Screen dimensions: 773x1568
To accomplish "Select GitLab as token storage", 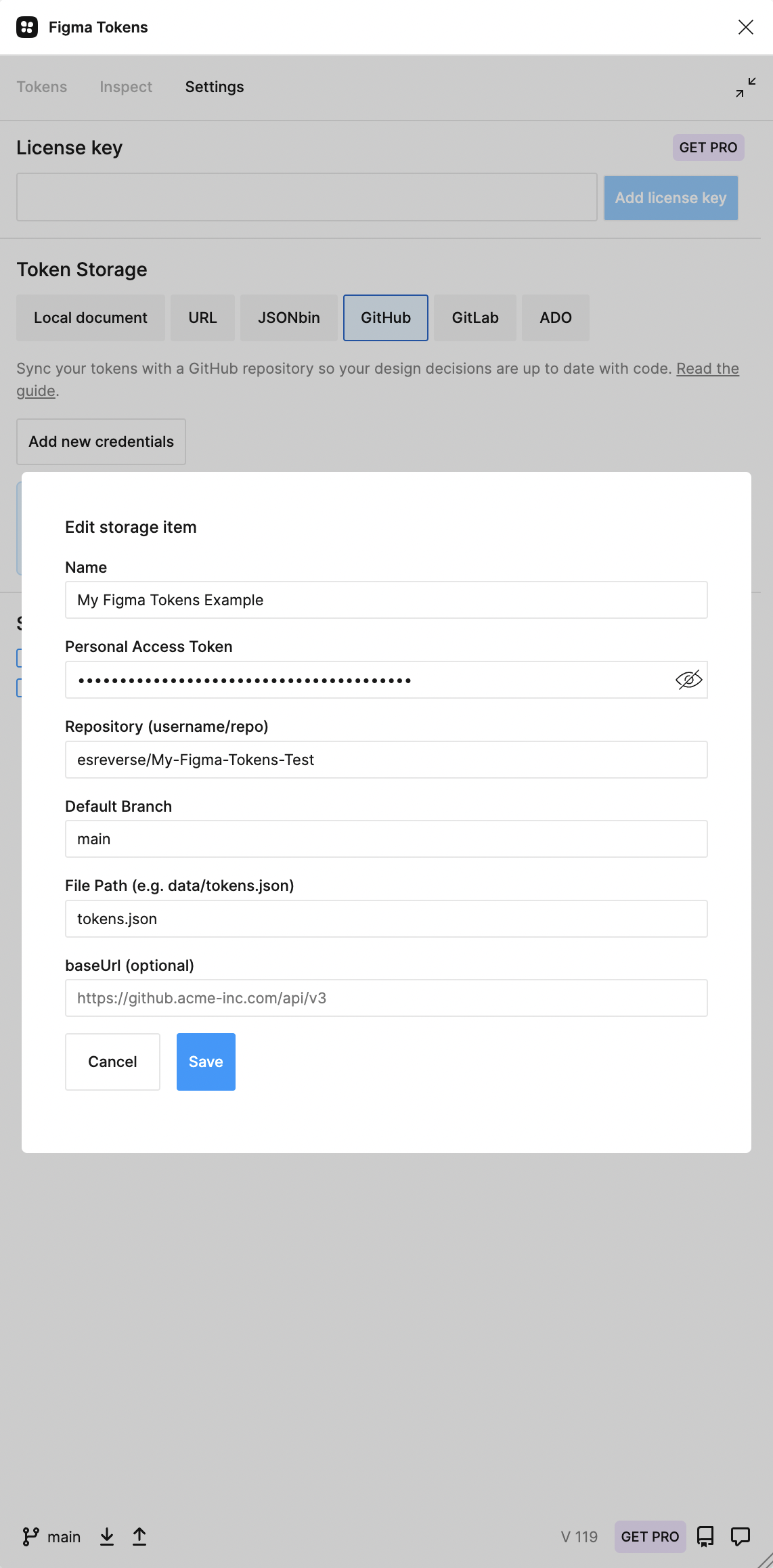I will tap(475, 318).
